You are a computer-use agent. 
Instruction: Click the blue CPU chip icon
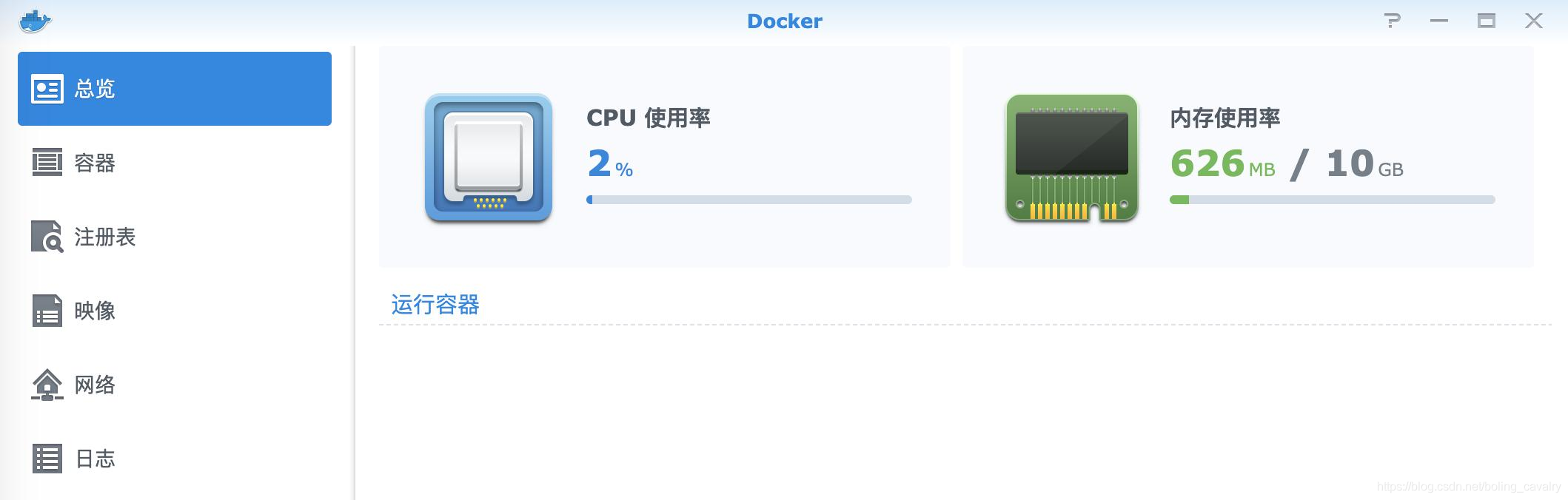point(489,158)
